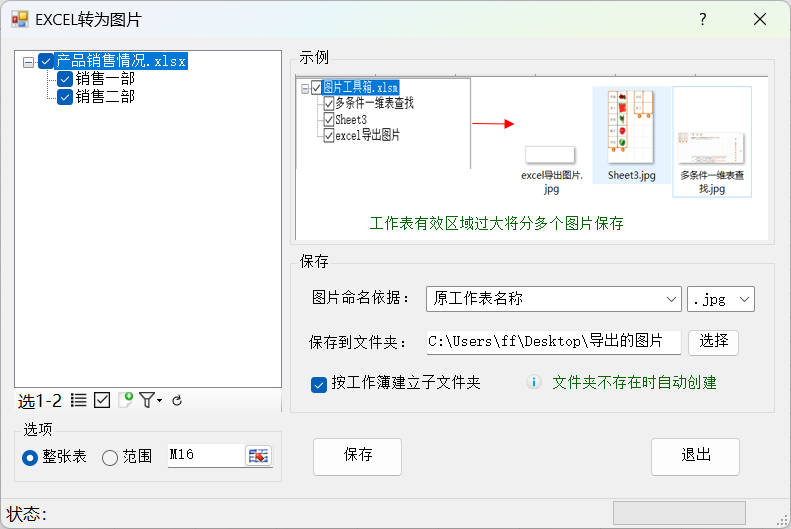Click the 保存 button

[x=358, y=456]
